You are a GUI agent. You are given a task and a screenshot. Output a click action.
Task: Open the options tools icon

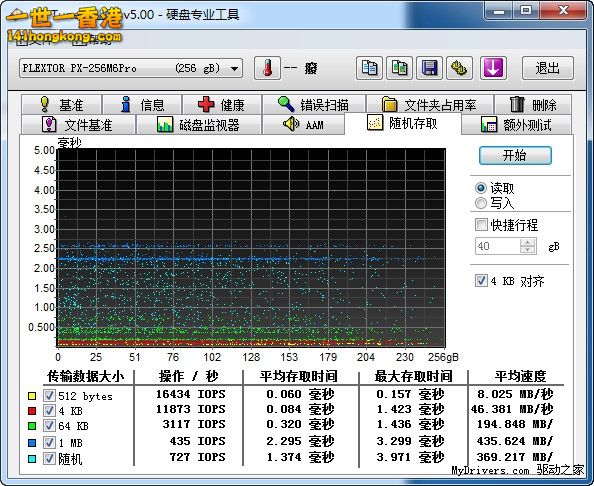point(460,68)
